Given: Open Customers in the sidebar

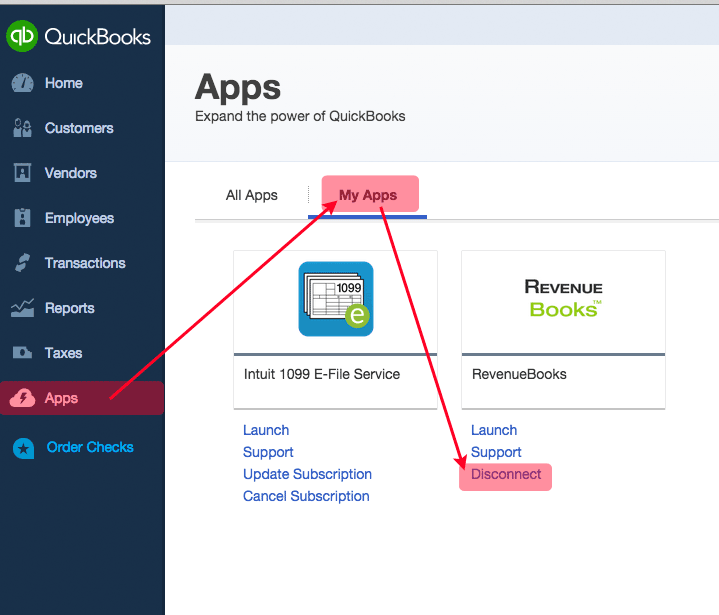Looking at the screenshot, I should [79, 128].
